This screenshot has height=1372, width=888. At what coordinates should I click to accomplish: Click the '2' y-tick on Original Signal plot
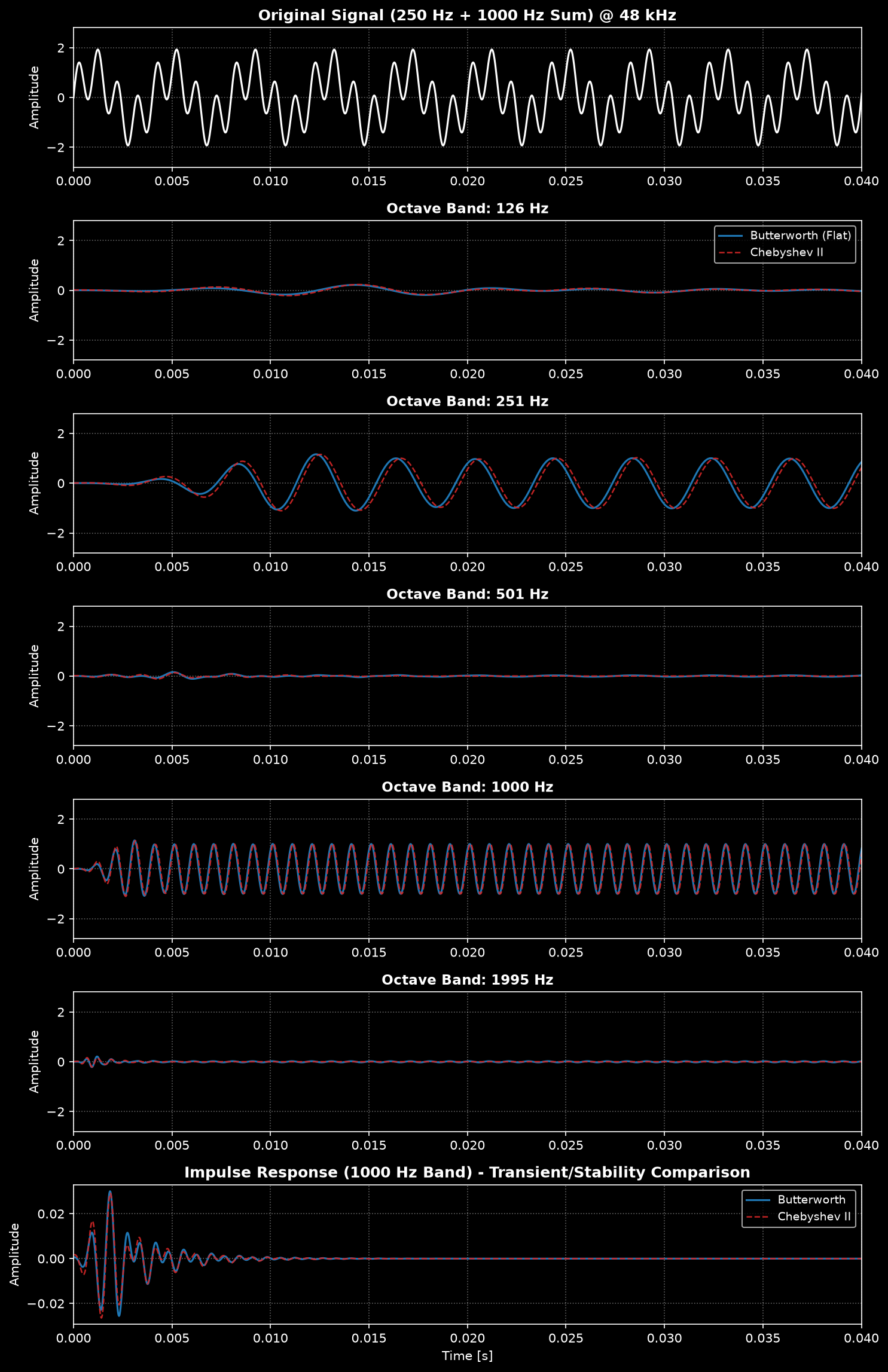(x=61, y=48)
